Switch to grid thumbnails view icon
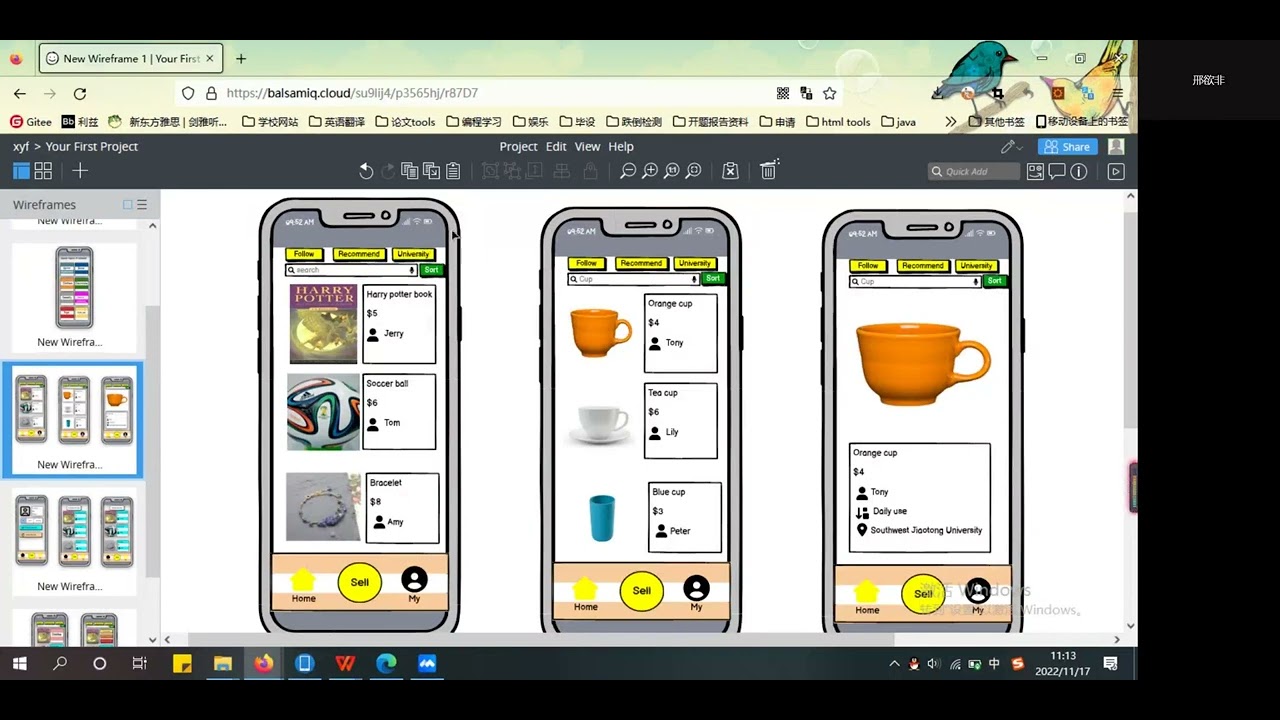This screenshot has height=720, width=1280. 43,171
